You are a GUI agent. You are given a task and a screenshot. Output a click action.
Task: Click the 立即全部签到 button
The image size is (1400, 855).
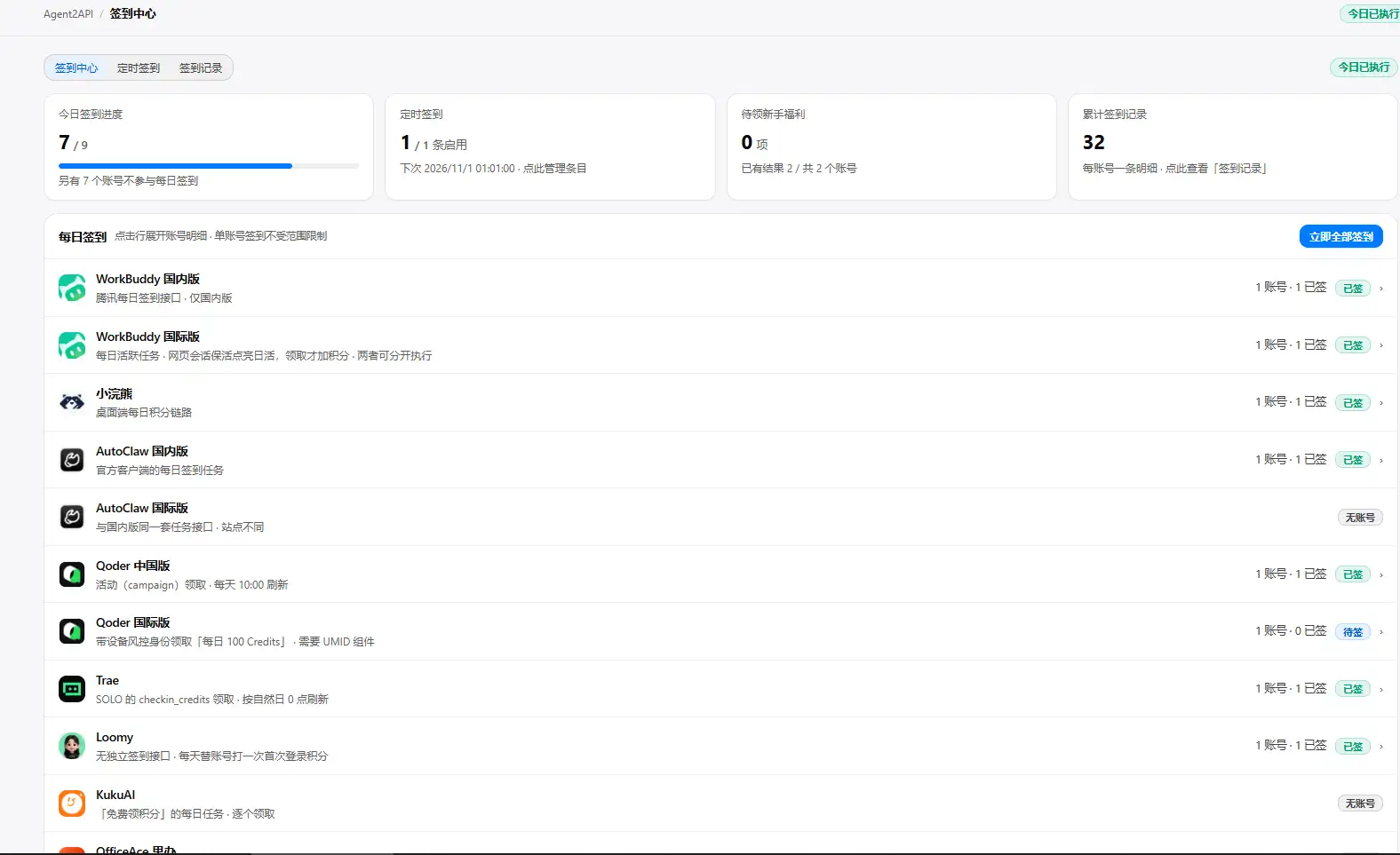1340,236
